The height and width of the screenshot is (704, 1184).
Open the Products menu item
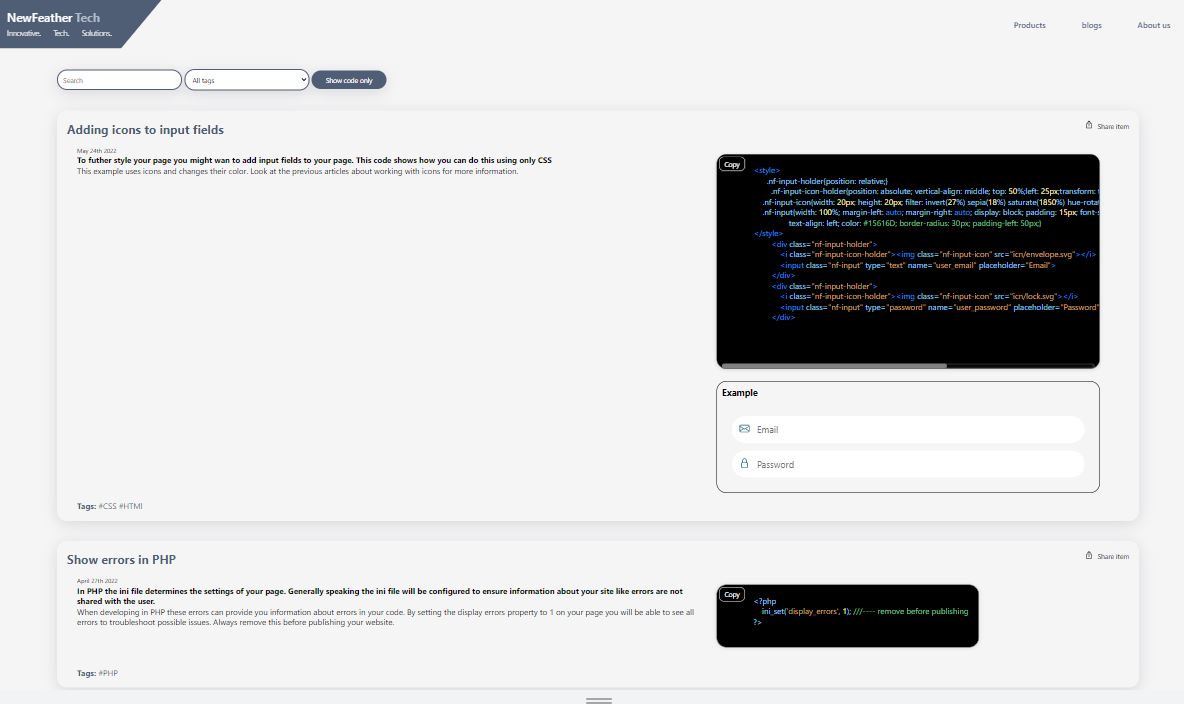(1029, 25)
